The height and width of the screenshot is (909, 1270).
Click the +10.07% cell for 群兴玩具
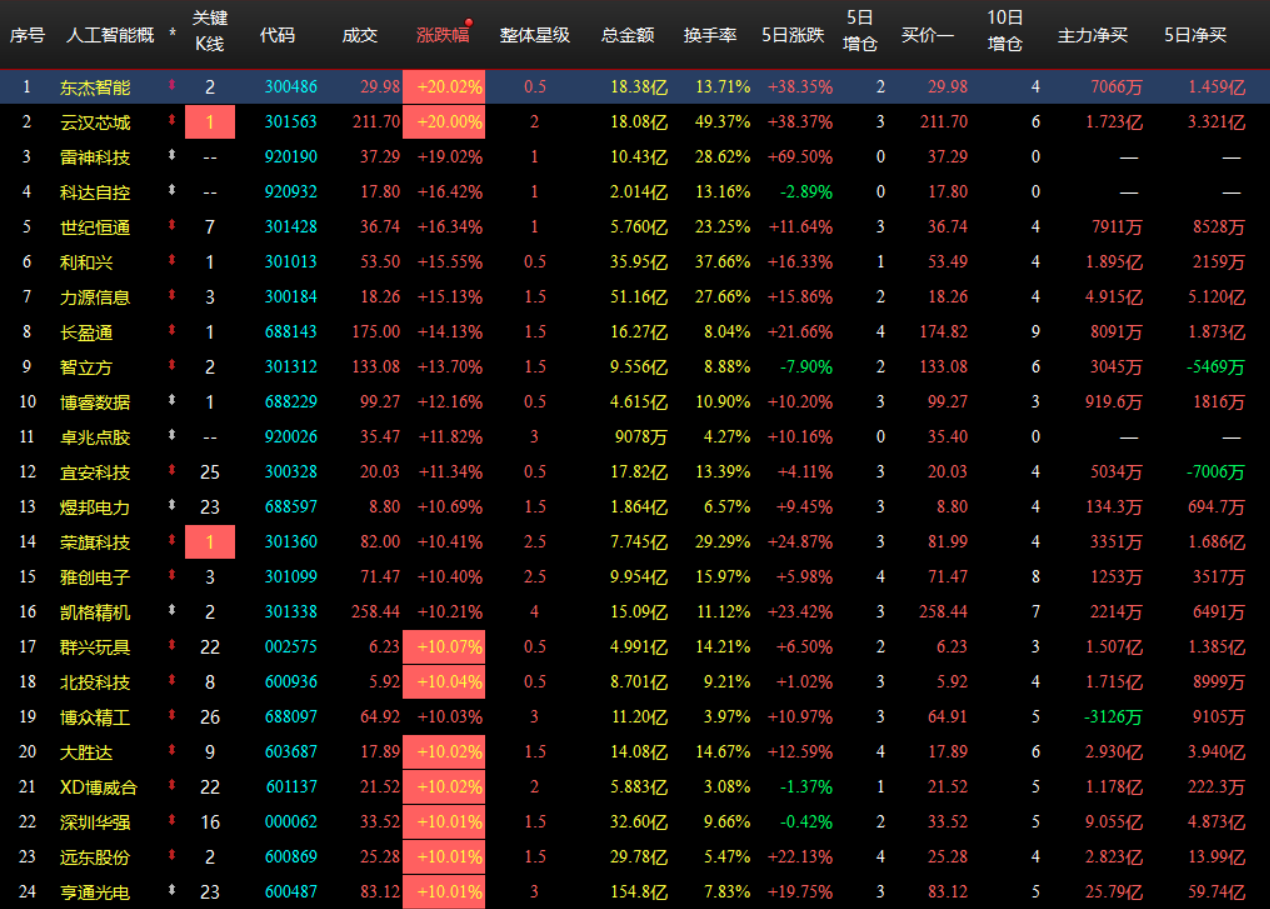pyautogui.click(x=444, y=647)
